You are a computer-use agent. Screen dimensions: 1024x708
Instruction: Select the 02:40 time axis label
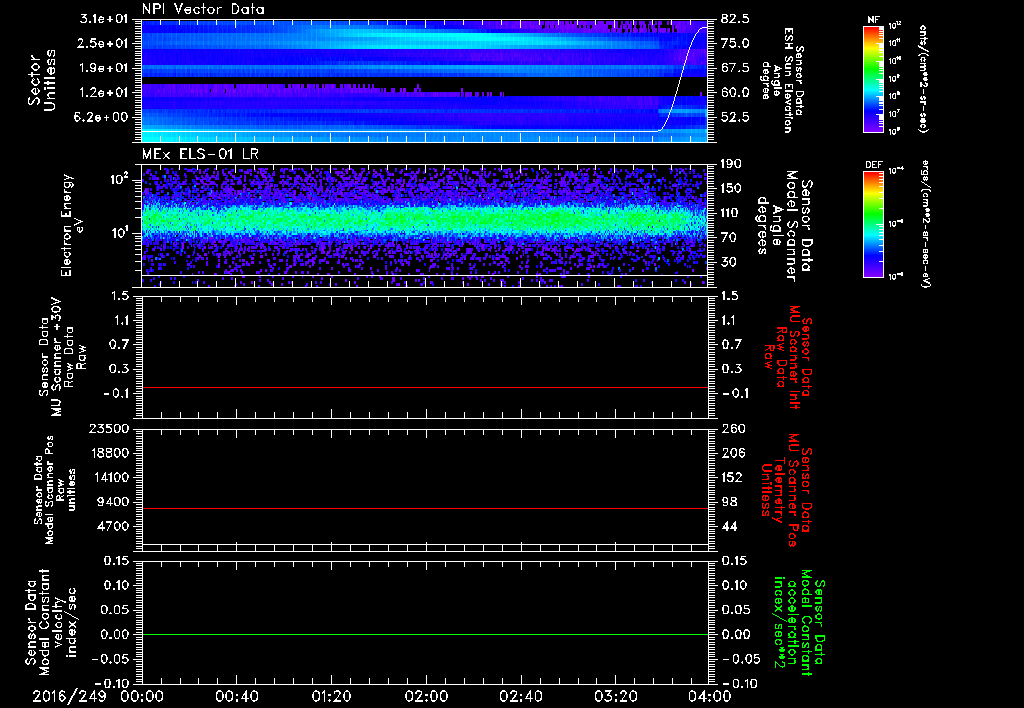[x=520, y=695]
